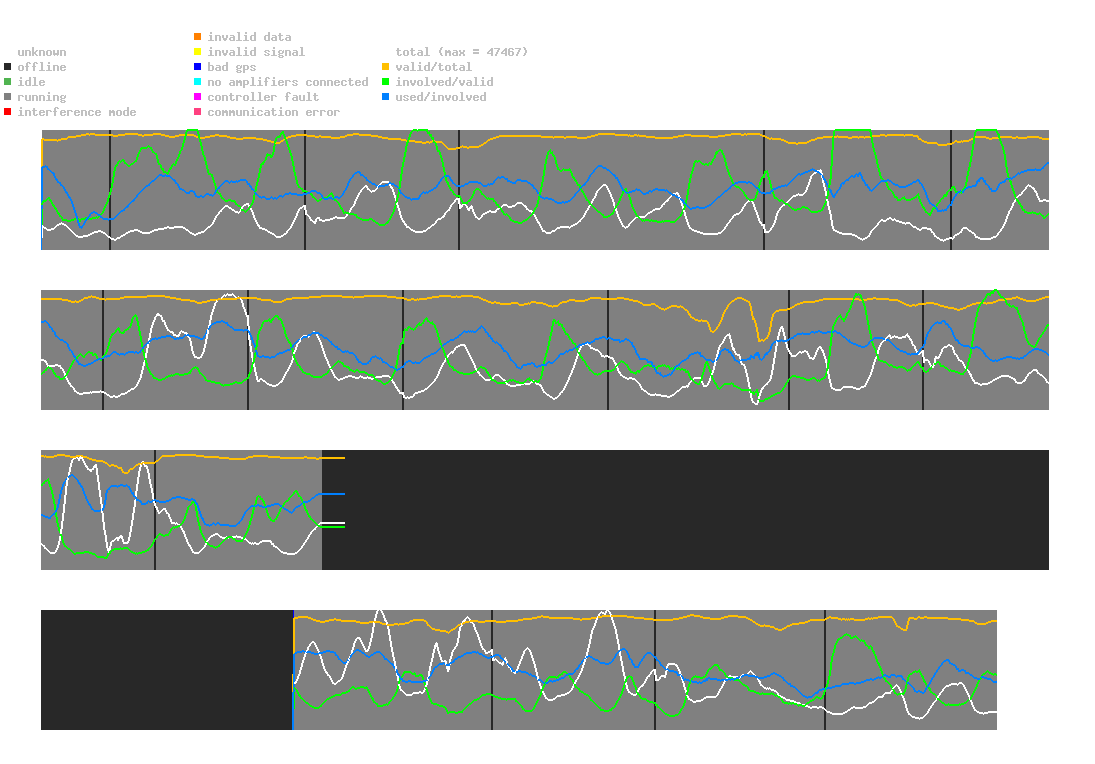The image size is (1095, 764).
Task: Click the offline black region in fourth chart
Action: 167,670
